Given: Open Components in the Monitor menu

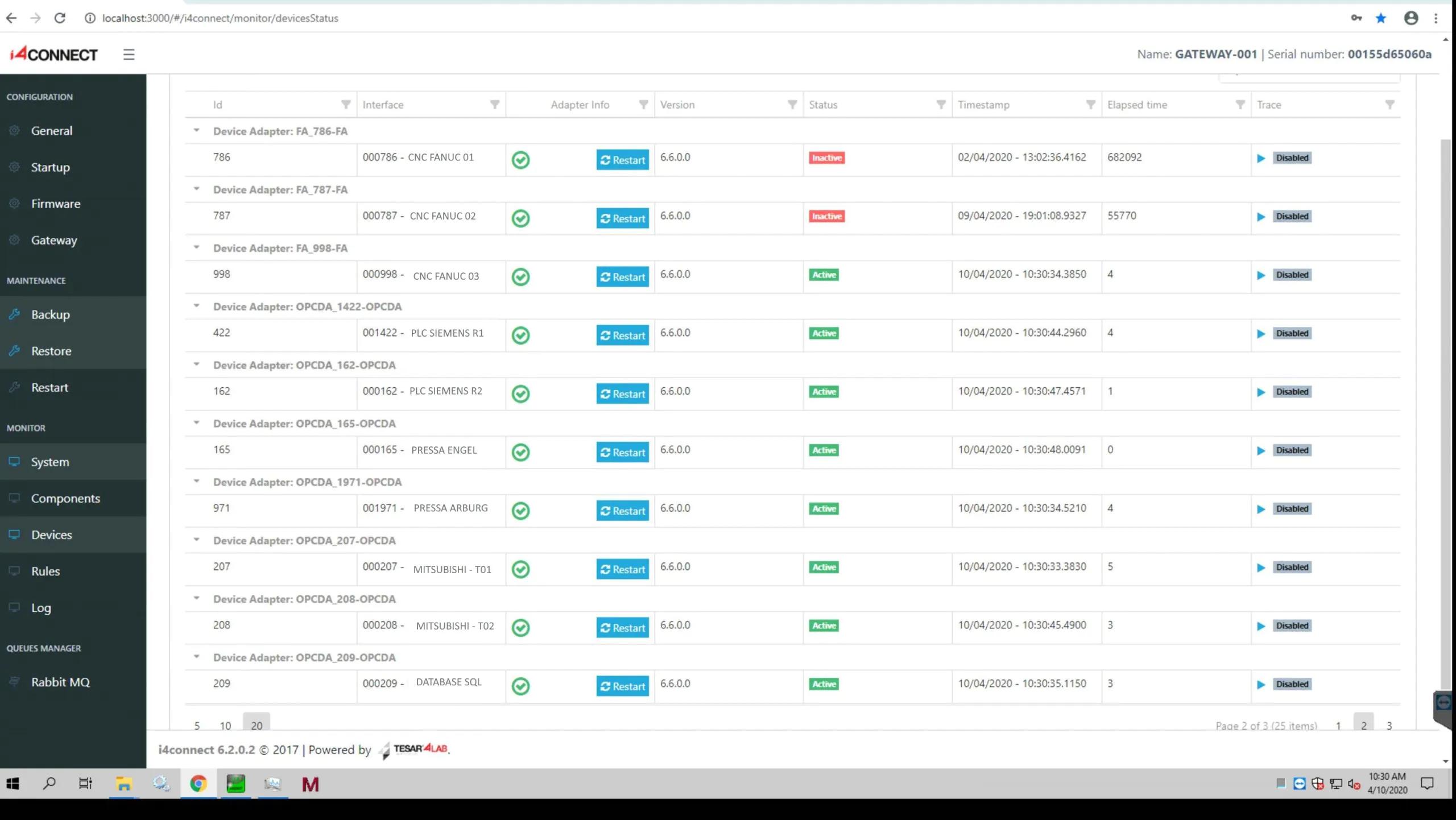Looking at the screenshot, I should (65, 499).
